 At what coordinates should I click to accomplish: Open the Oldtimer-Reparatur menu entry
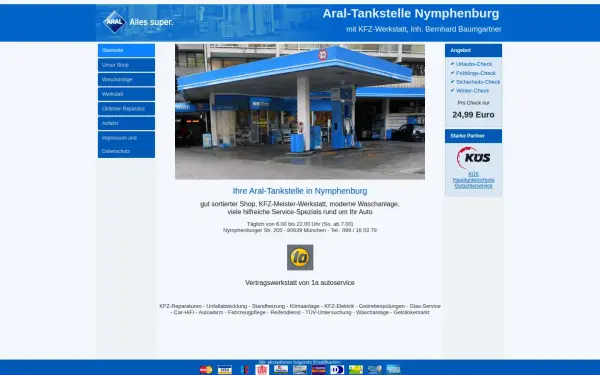[x=126, y=109]
